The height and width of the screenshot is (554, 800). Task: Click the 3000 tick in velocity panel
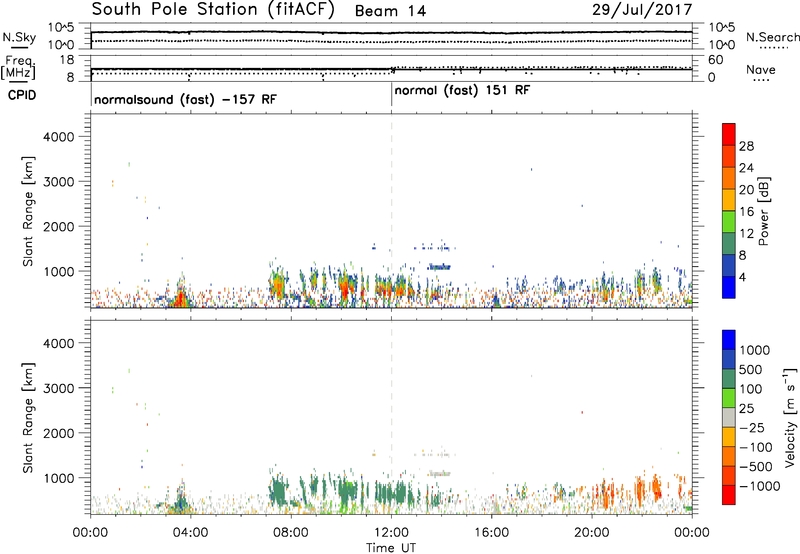pos(58,388)
